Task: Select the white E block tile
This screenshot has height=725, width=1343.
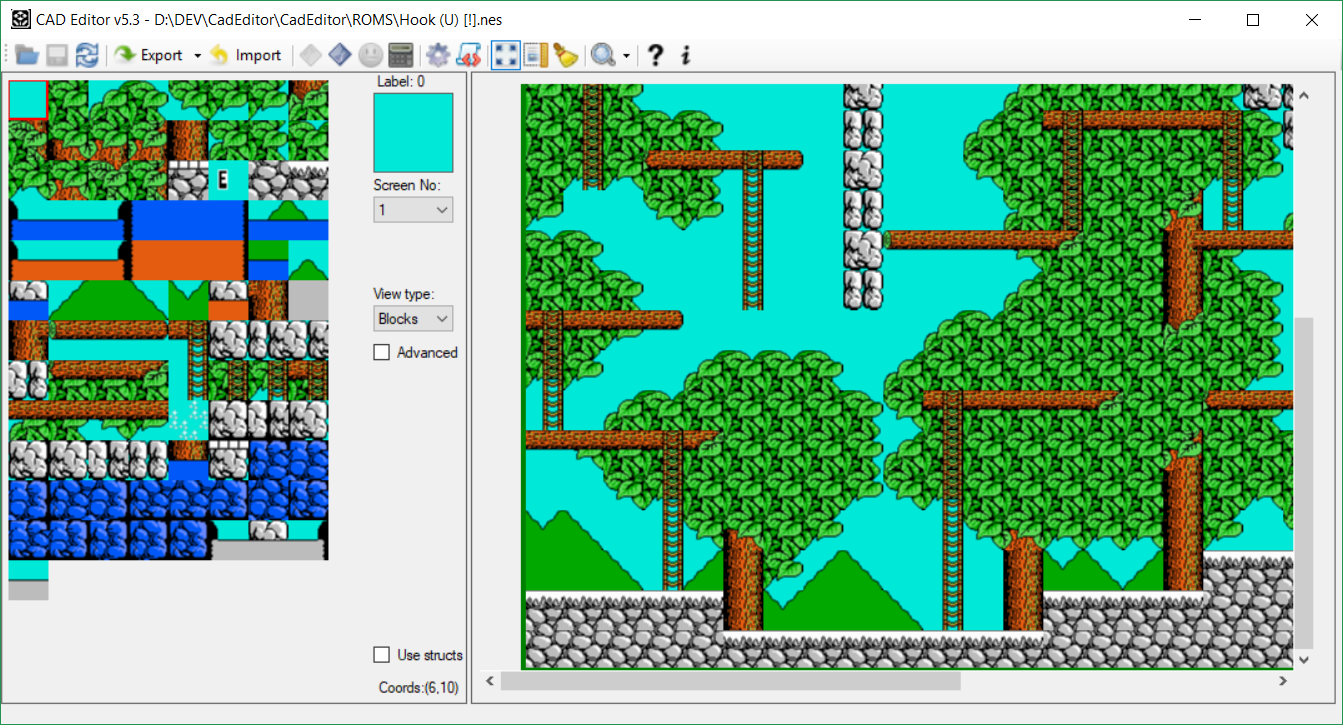Action: (227, 180)
